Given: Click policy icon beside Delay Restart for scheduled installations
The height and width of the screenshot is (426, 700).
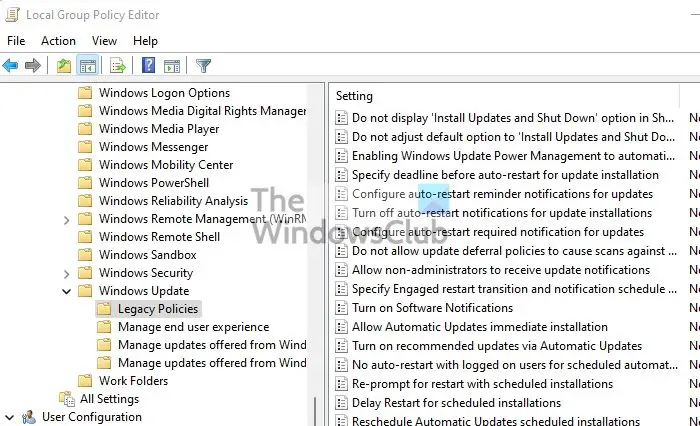Looking at the screenshot, I should click(341, 403).
